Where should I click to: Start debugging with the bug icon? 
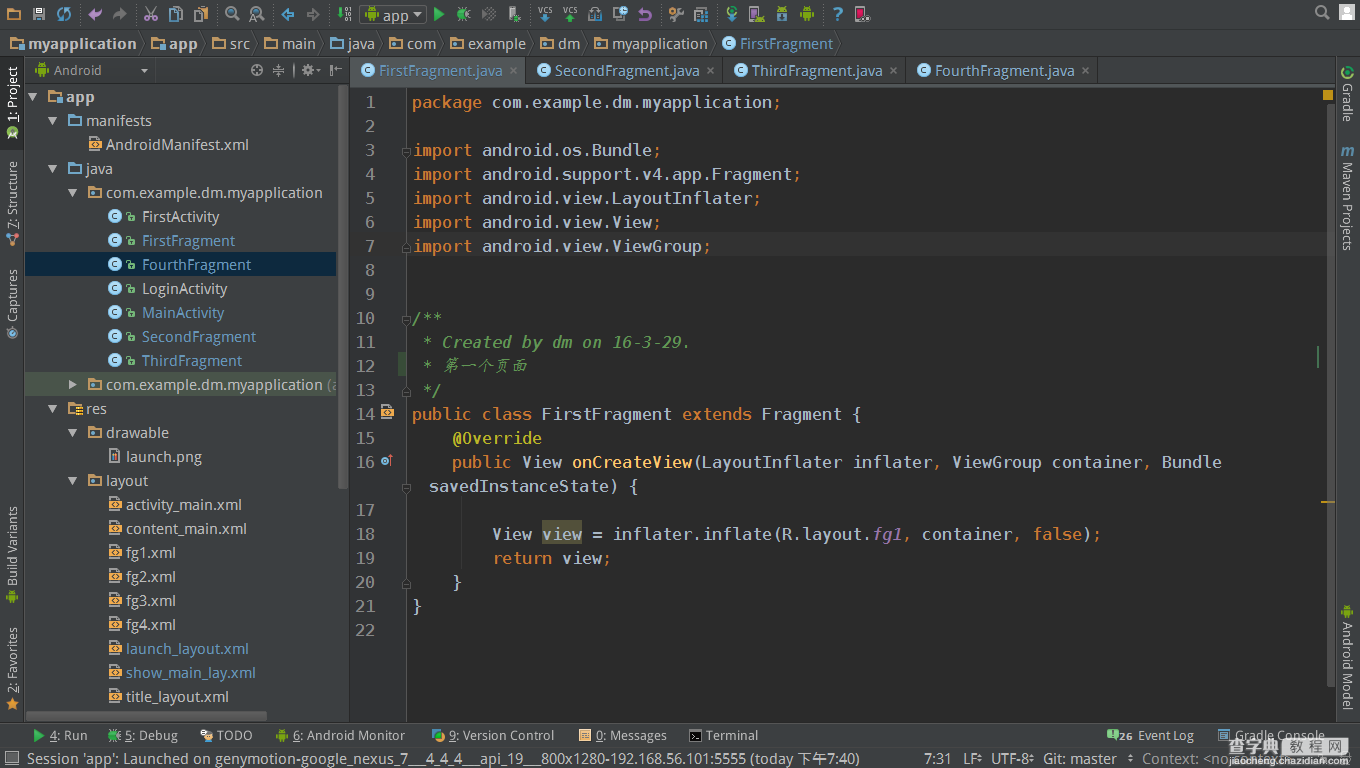point(464,14)
